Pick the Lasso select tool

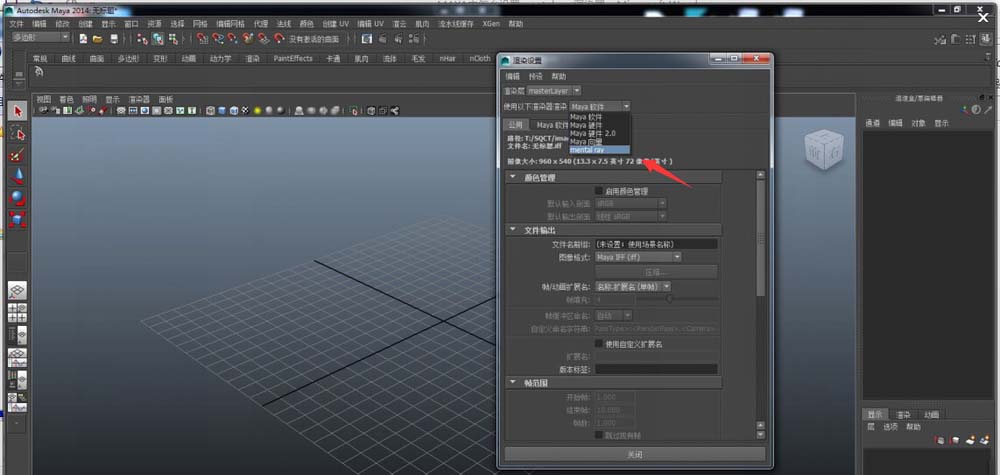(x=17, y=133)
